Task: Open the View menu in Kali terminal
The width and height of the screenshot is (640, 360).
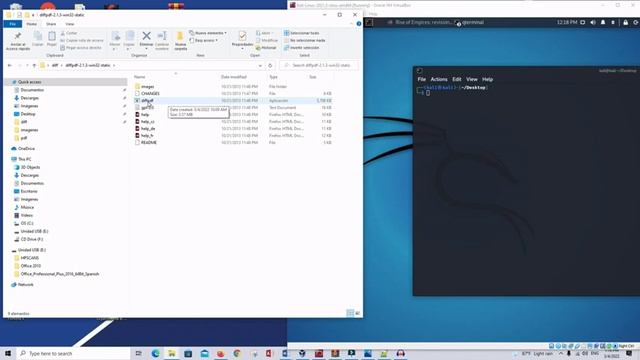Action: pyautogui.click(x=472, y=79)
